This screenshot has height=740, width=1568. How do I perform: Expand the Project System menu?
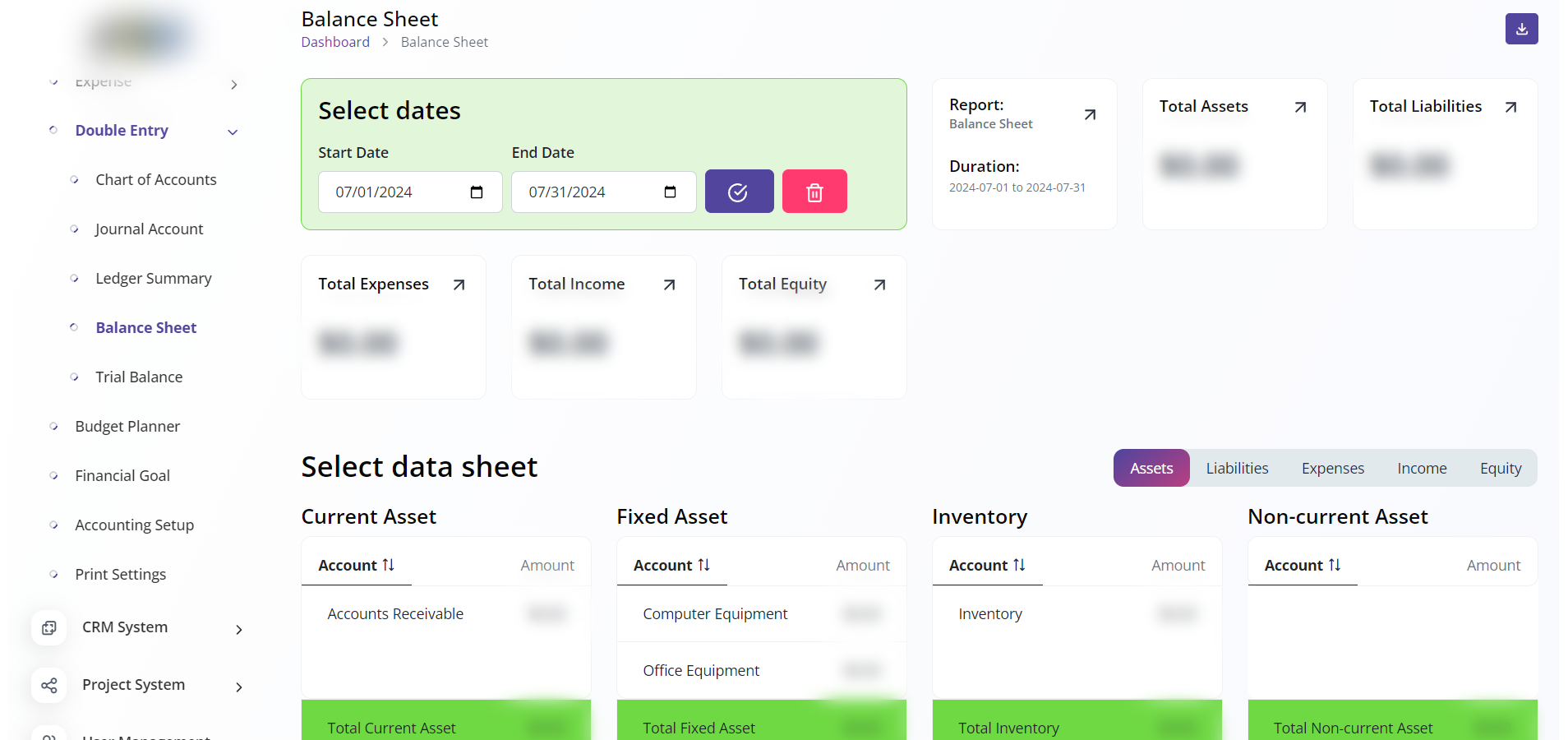(x=238, y=687)
